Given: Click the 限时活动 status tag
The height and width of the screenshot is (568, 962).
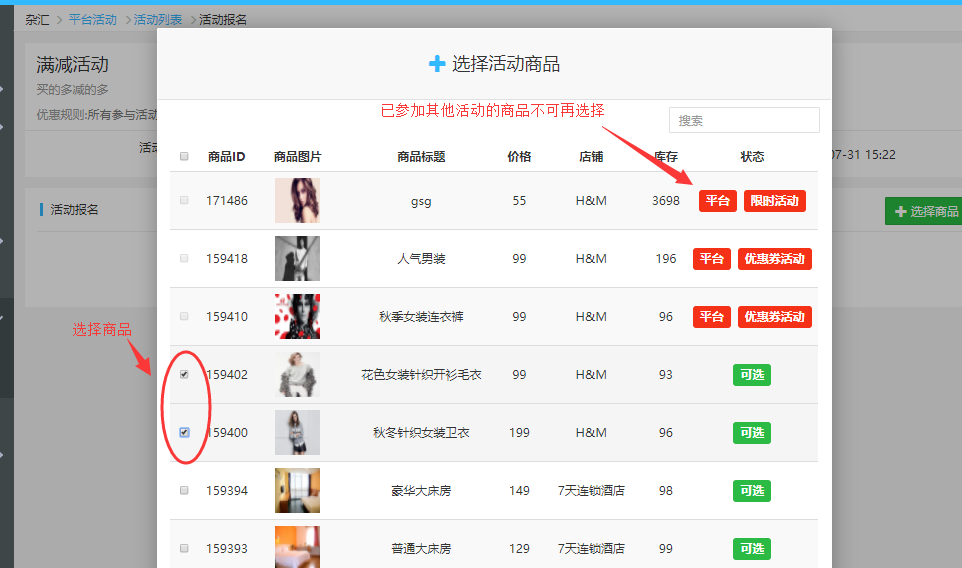Looking at the screenshot, I should (774, 201).
